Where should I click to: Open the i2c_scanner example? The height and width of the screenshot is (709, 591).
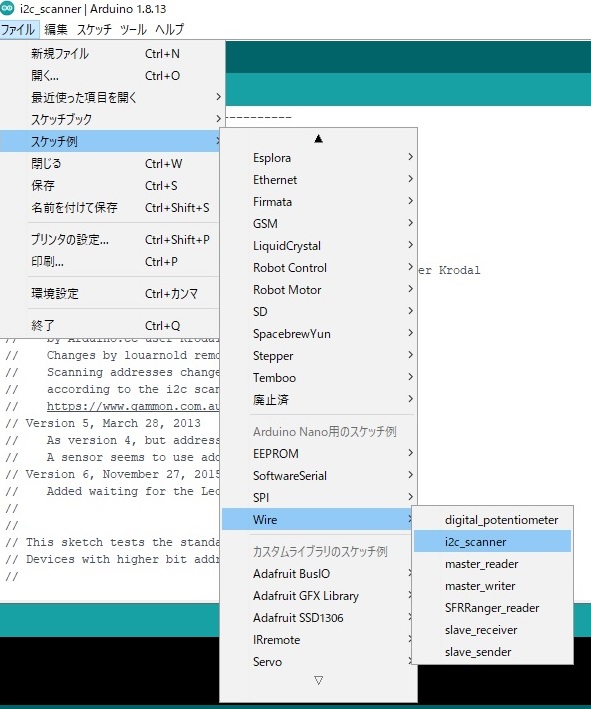[x=492, y=542]
